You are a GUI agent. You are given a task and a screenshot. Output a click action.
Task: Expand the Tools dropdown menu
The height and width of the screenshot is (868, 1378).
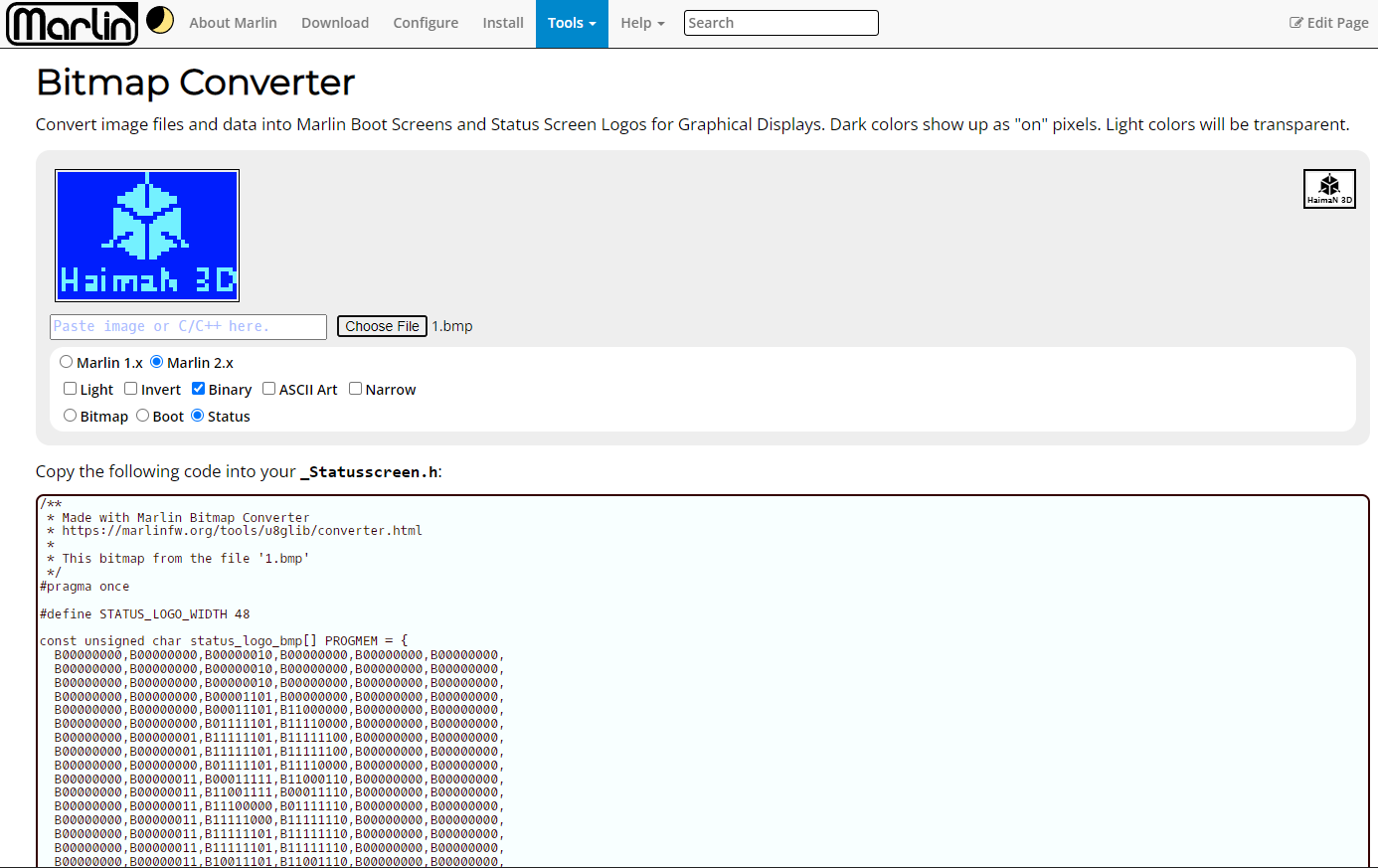click(572, 23)
